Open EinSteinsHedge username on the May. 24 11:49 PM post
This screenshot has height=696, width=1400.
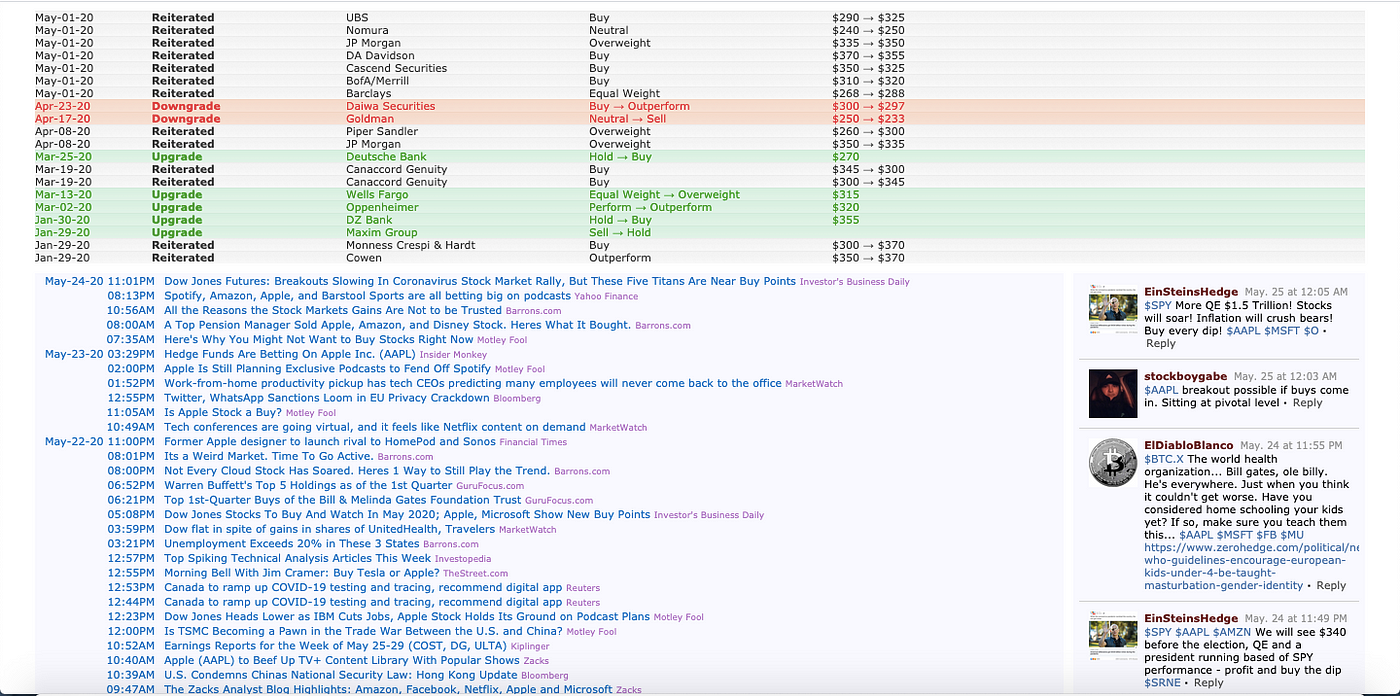click(x=1191, y=618)
